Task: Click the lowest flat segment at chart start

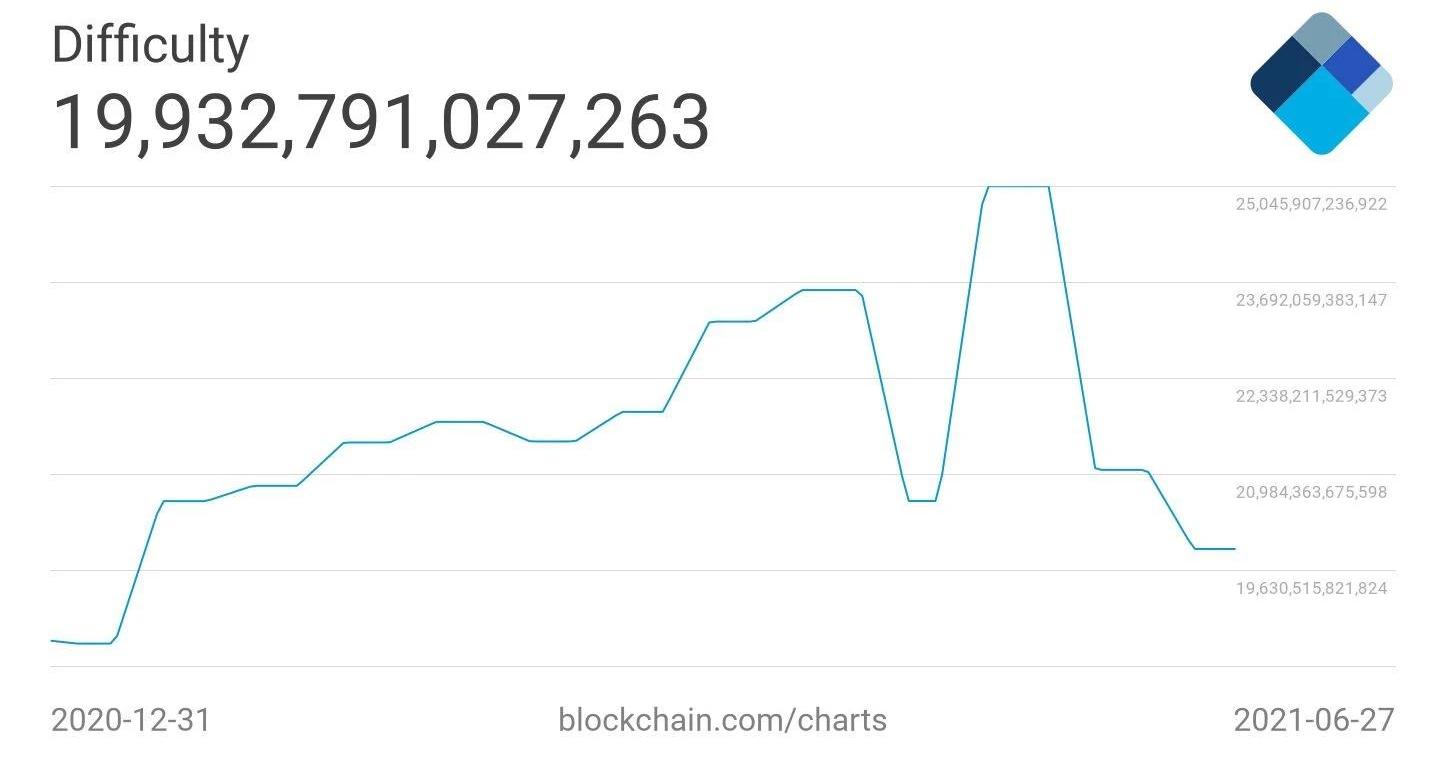Action: [x=94, y=643]
